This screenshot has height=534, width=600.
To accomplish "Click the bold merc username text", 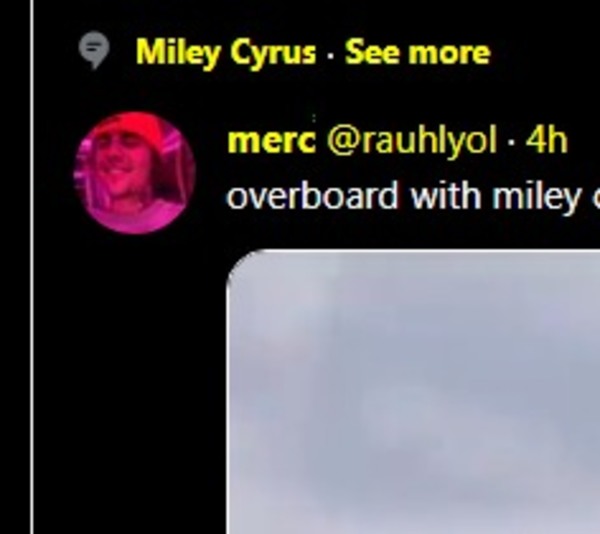I will (271, 141).
